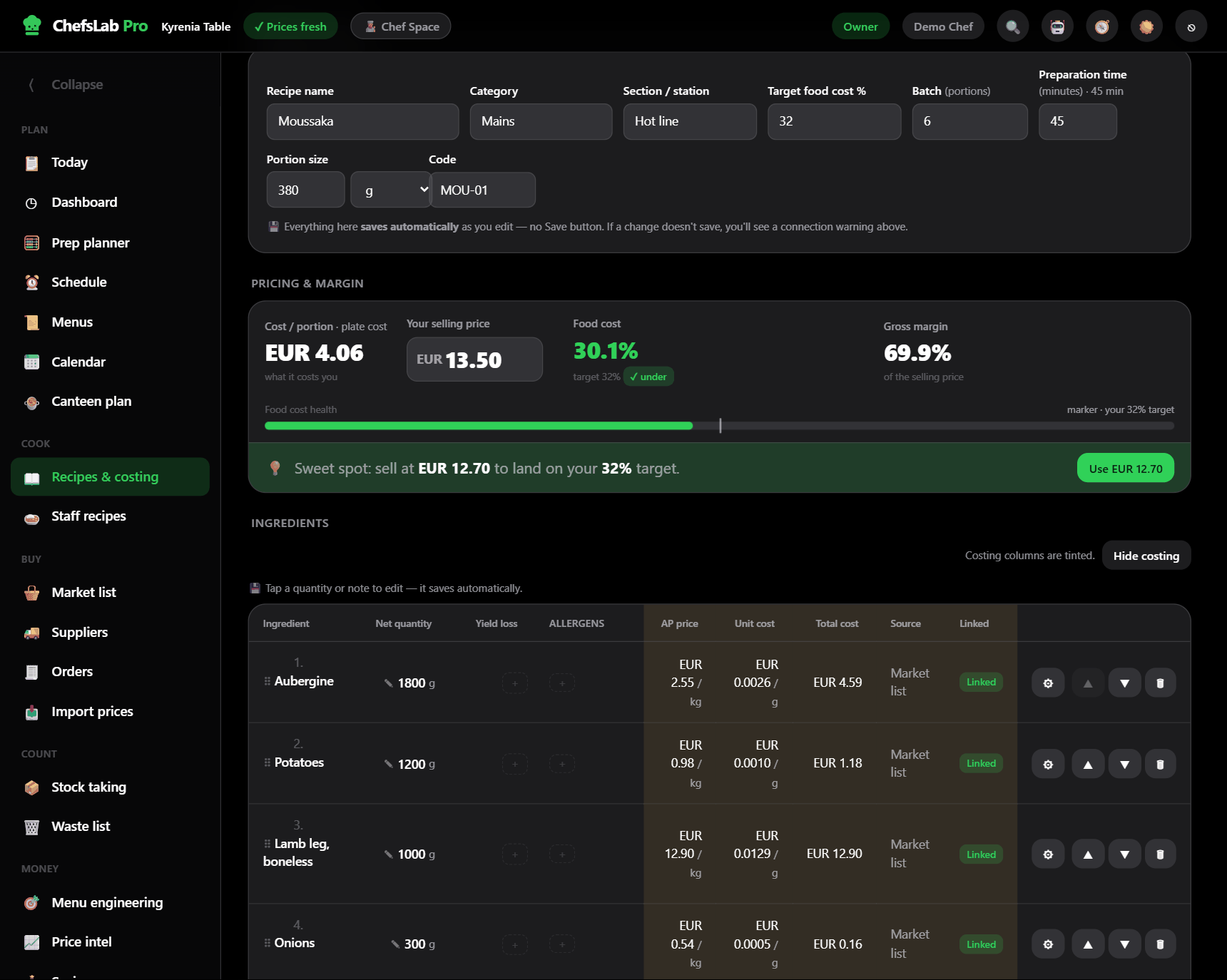1227x980 pixels.
Task: Toggle Linked badge for Aubergine
Action: pyautogui.click(x=981, y=682)
